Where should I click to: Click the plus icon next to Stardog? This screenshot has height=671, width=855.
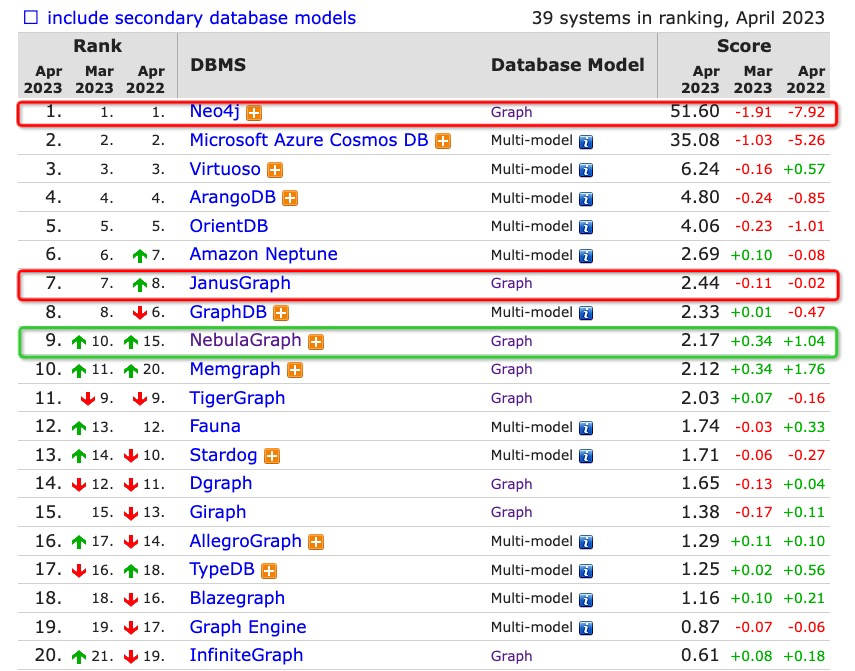[x=272, y=456]
